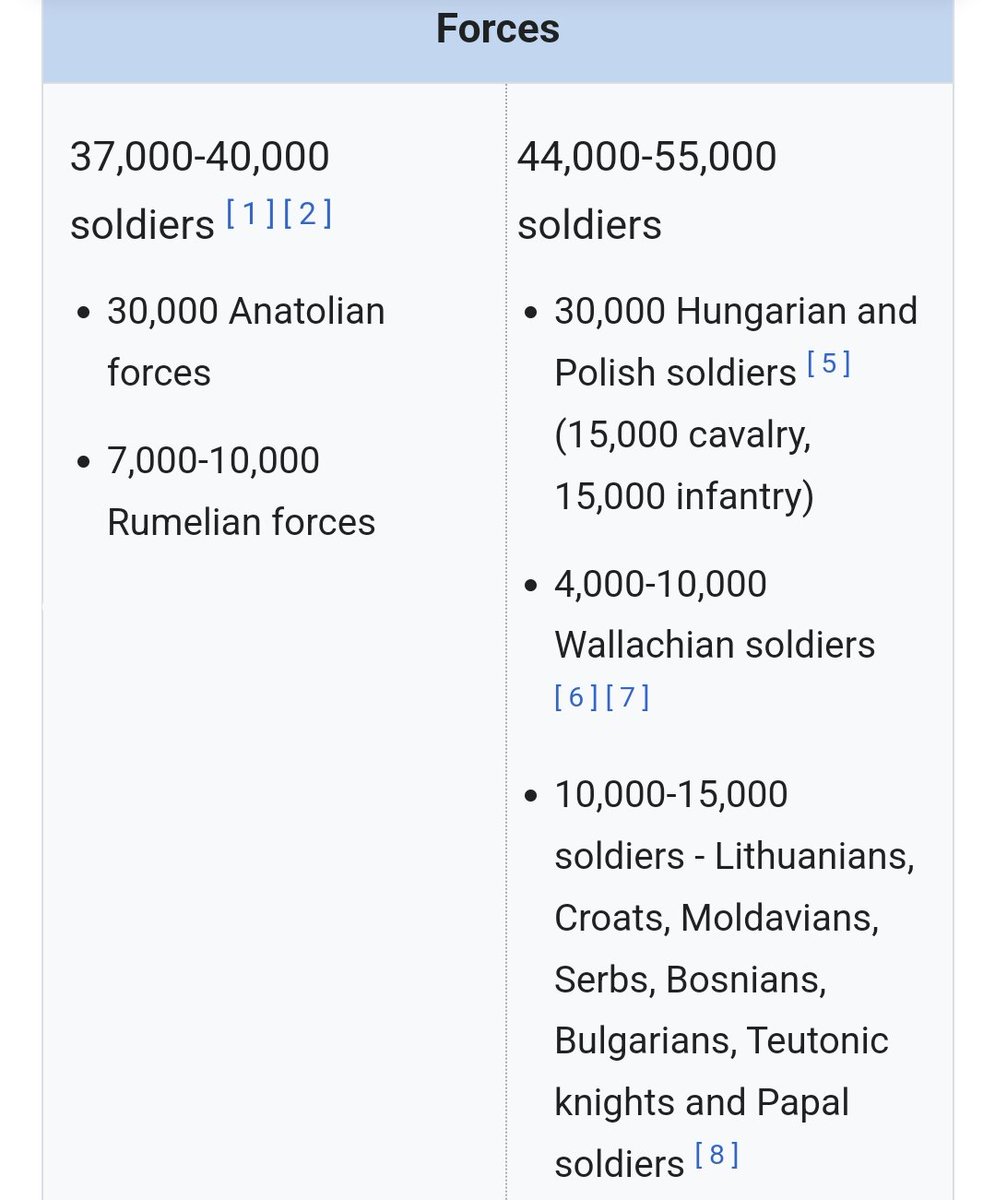
Task: Click the Serbs, Bosnians line
Action: click(x=690, y=980)
